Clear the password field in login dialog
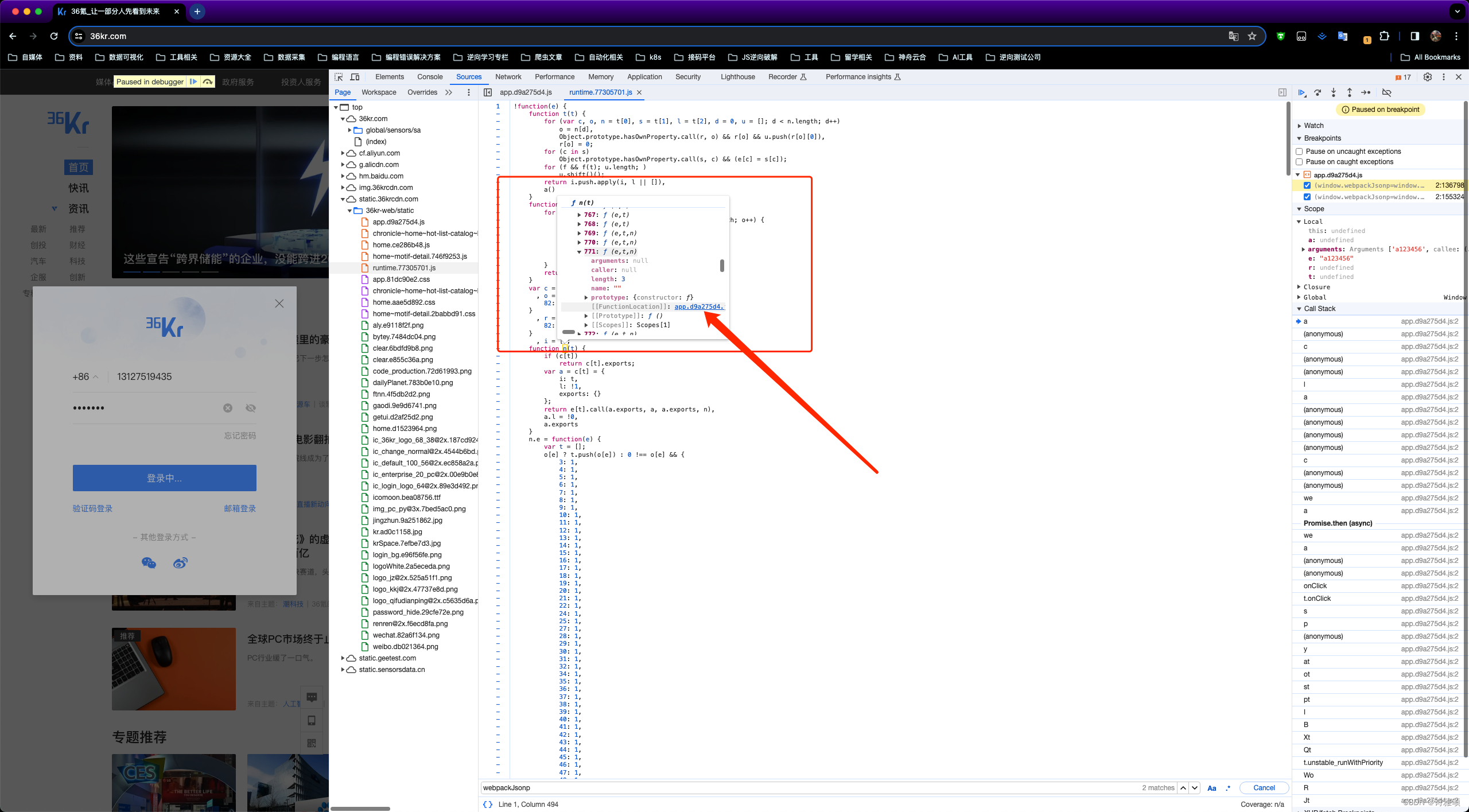 pos(228,408)
